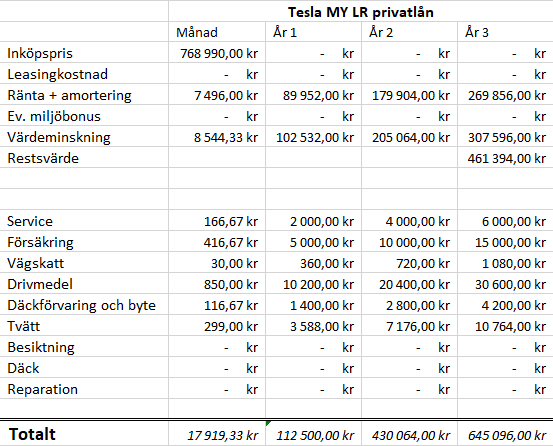Screen dimensions: 553x446
Task: Select the 'Försäkring' row label
Action: pos(84,242)
